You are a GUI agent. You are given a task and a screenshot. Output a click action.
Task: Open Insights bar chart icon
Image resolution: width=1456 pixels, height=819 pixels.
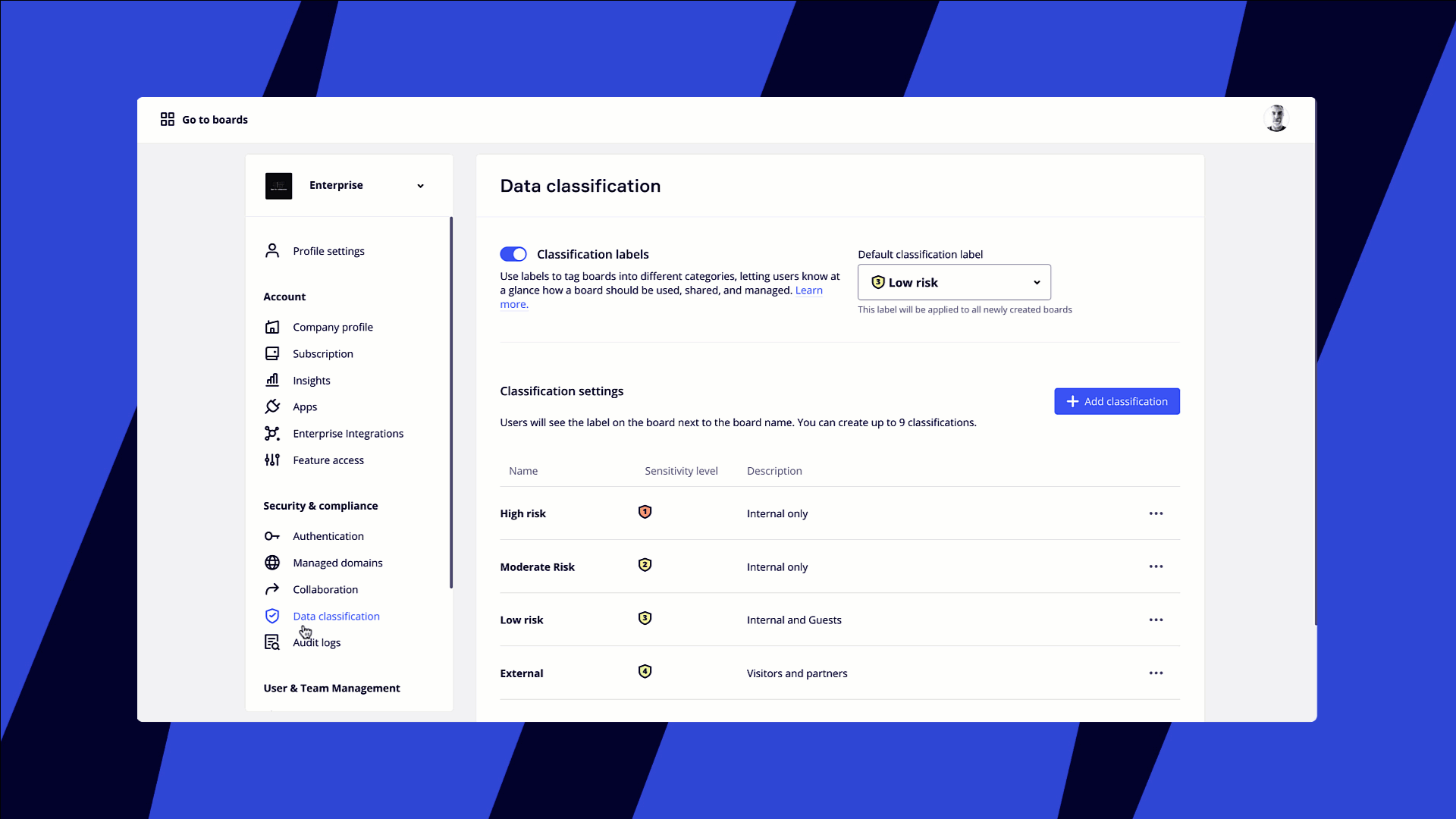click(272, 380)
